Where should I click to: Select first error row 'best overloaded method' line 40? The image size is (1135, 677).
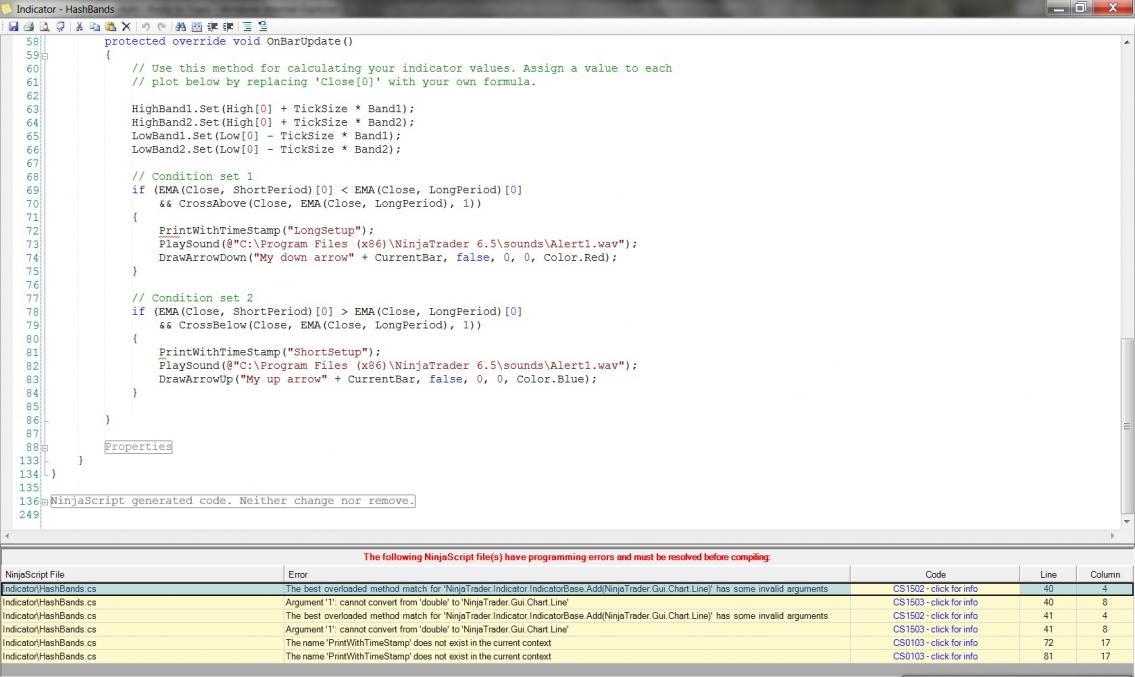point(567,589)
